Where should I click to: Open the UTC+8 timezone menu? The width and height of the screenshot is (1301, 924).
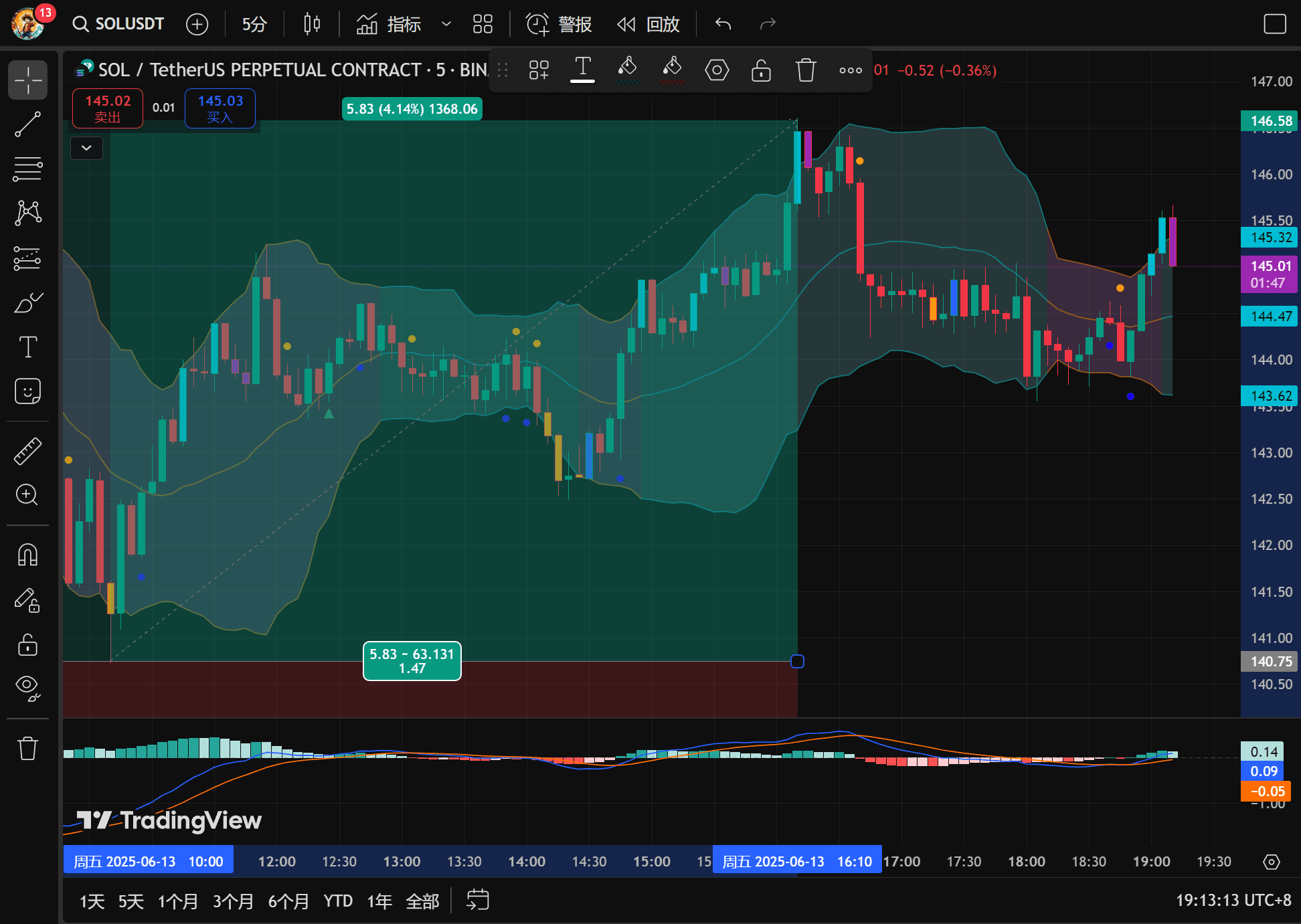pos(1233,901)
